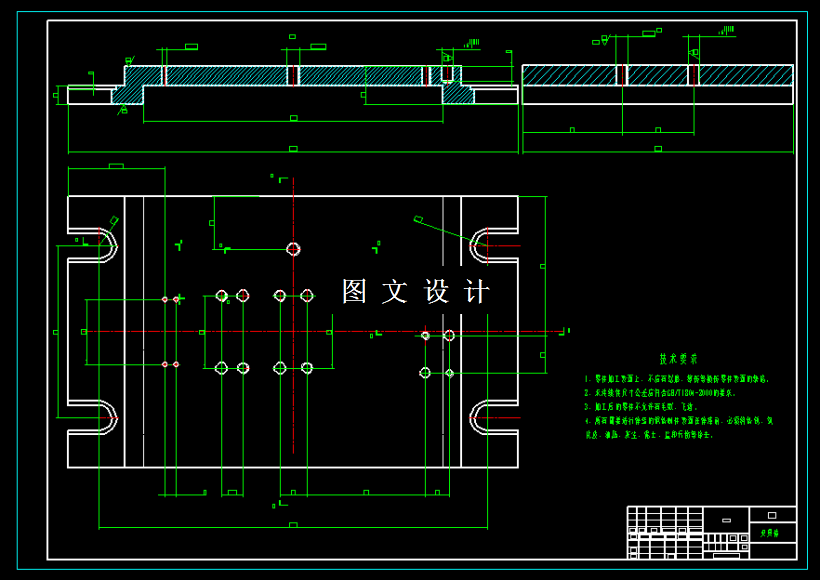Viewport: 820px width, 580px height.
Task: Select technical requirement line numbered 3
Action: click(641, 406)
